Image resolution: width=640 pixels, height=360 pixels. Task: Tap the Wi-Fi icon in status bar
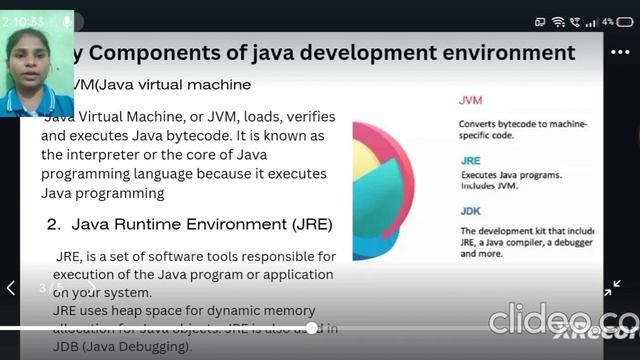(x=558, y=22)
